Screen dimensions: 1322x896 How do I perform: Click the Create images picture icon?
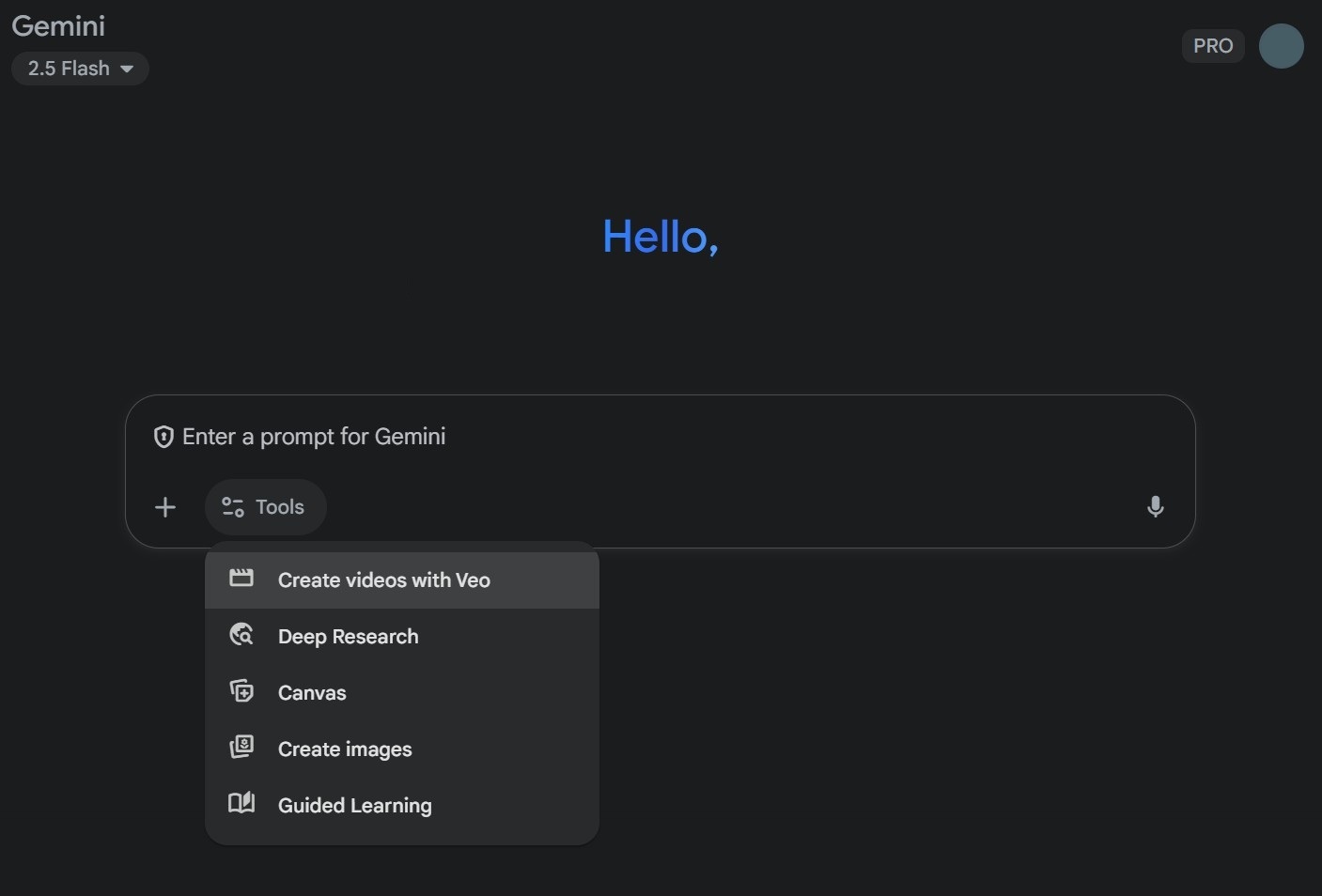[241, 748]
